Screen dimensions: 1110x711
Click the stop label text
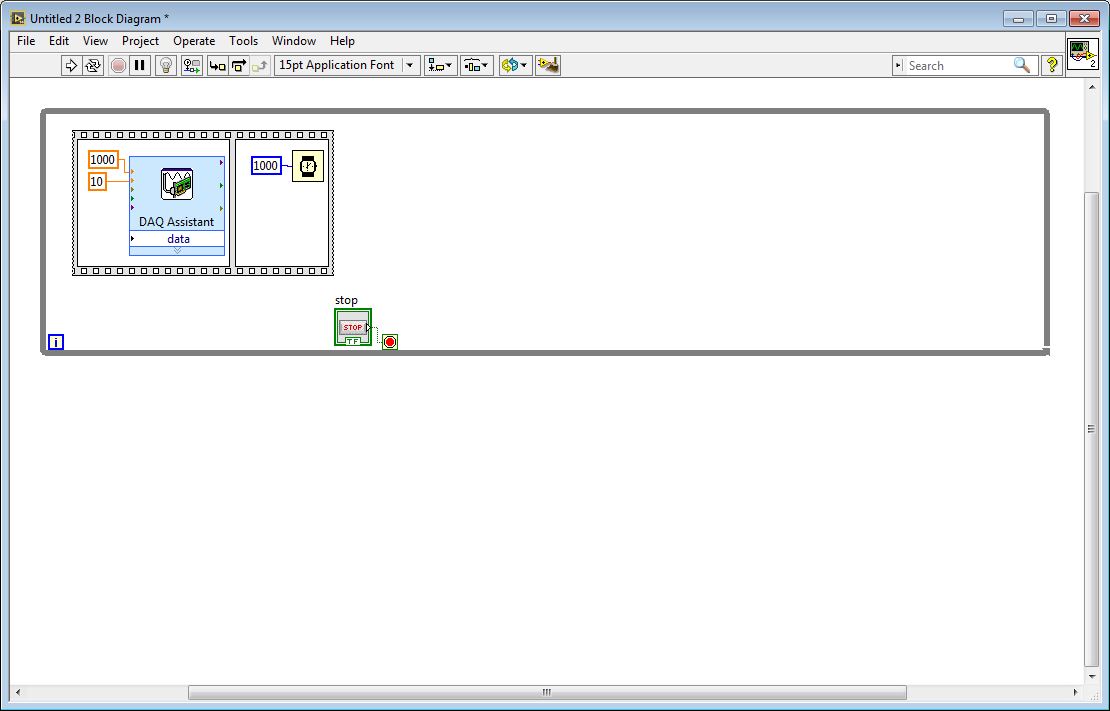[346, 300]
